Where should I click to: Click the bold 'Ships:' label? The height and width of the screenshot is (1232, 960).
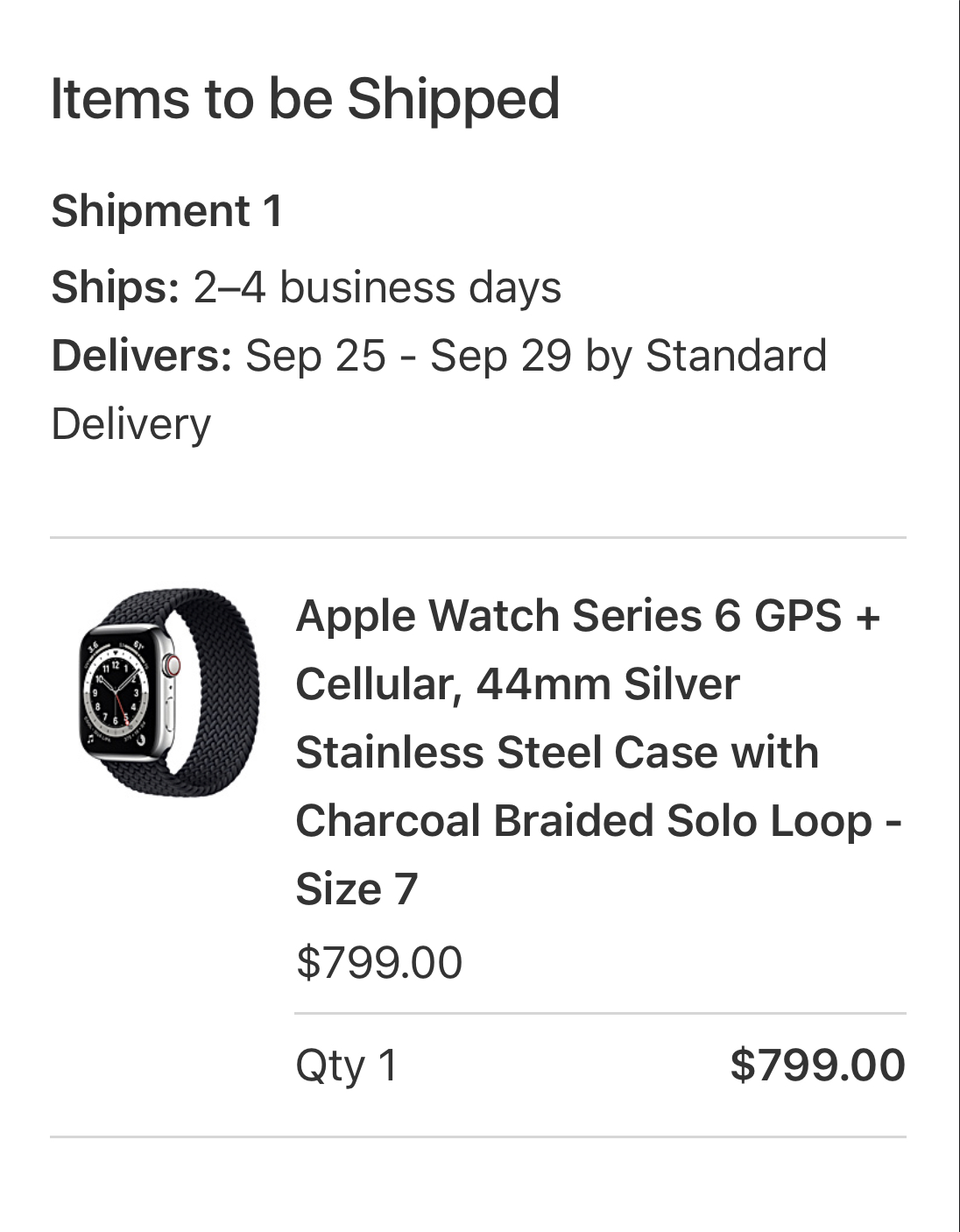pos(116,287)
